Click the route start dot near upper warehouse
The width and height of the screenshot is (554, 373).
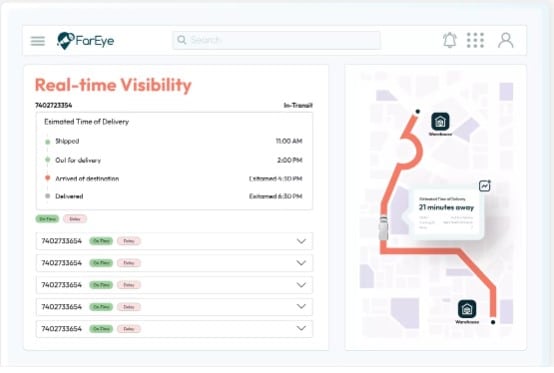point(418,112)
